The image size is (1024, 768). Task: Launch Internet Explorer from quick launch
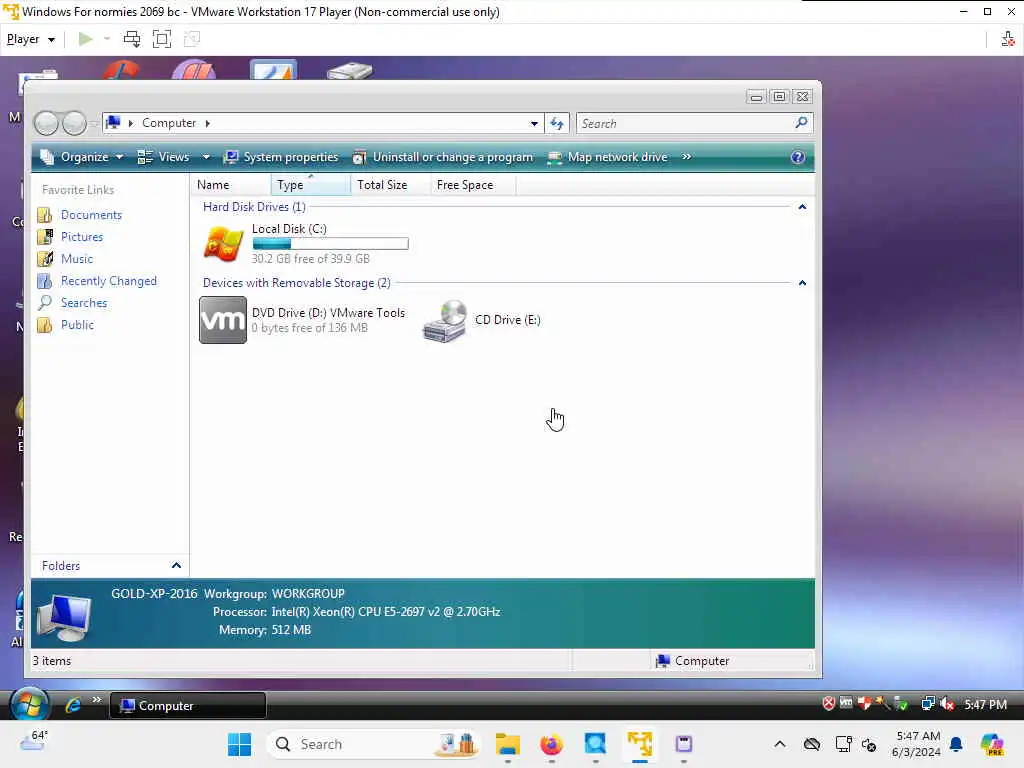72,705
